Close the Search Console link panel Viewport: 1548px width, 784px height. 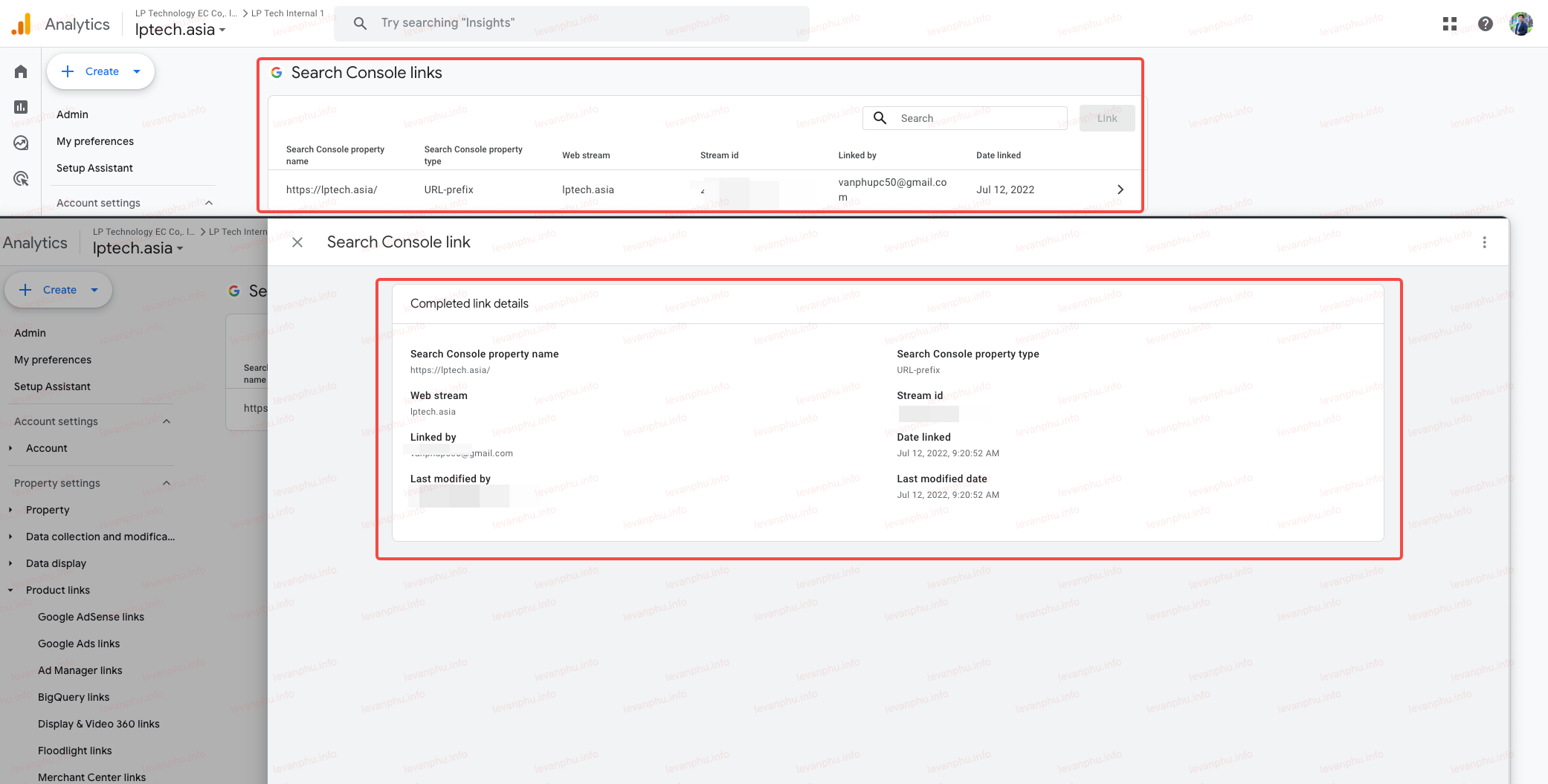[x=297, y=242]
